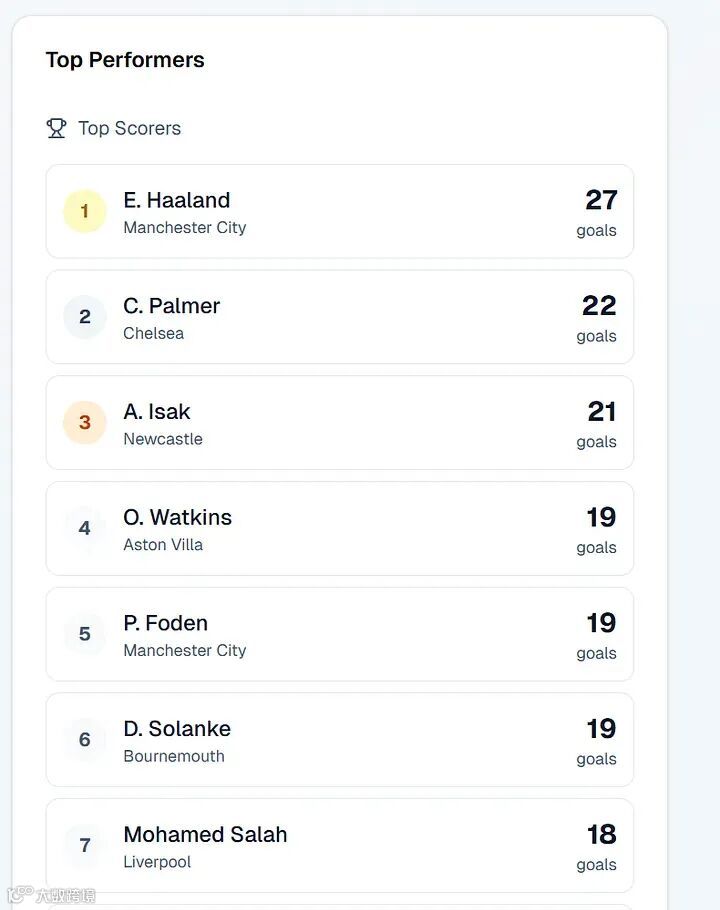Click the Top Performers title
The height and width of the screenshot is (910, 720).
pyautogui.click(x=125, y=60)
